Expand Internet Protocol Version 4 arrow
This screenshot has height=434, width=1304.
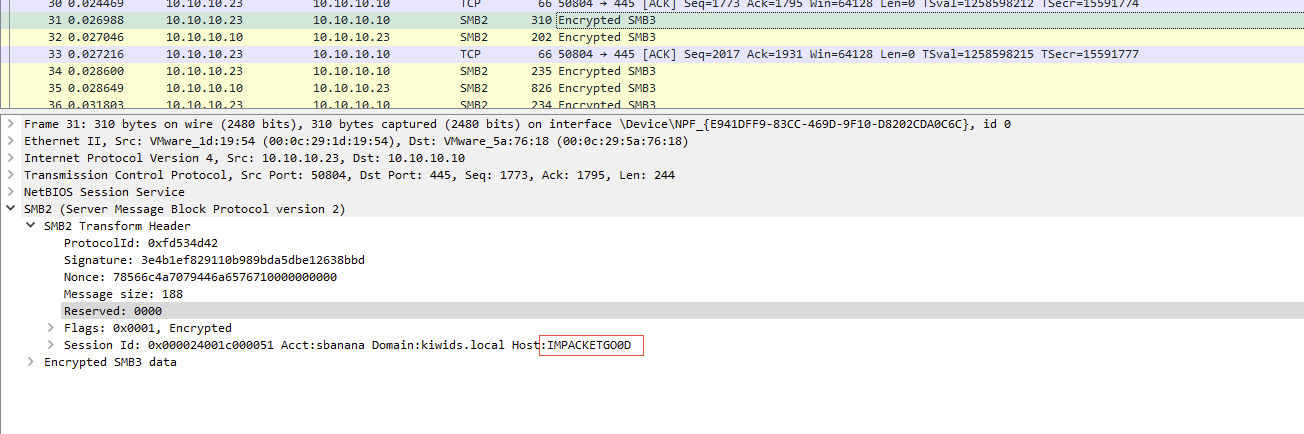coord(11,158)
